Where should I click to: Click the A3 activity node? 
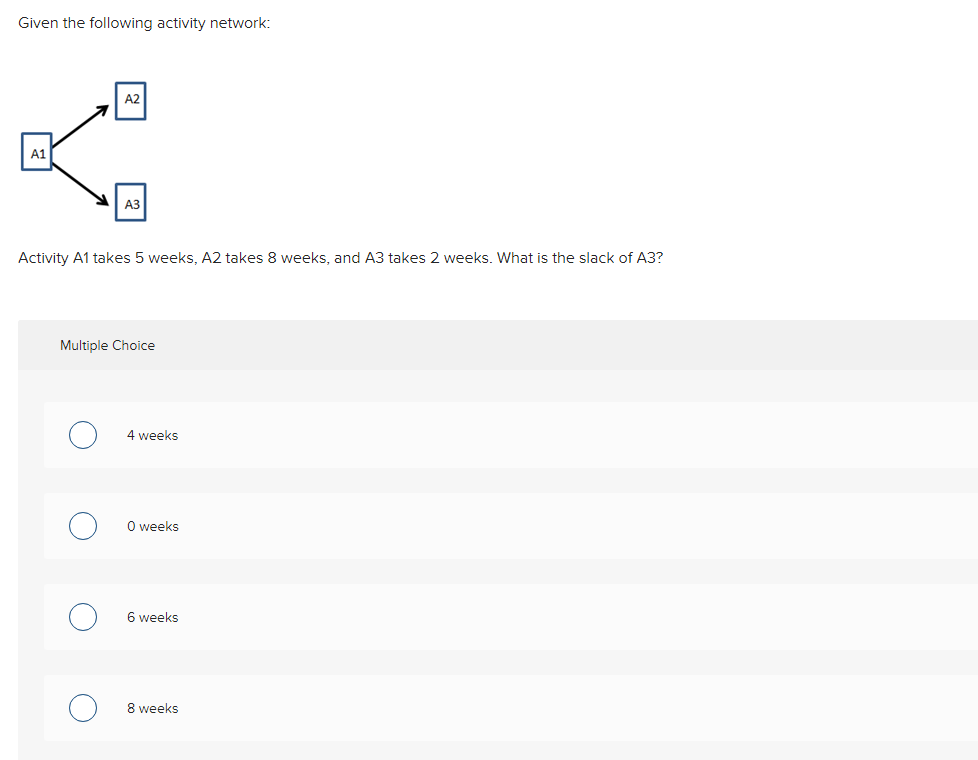pos(131,202)
